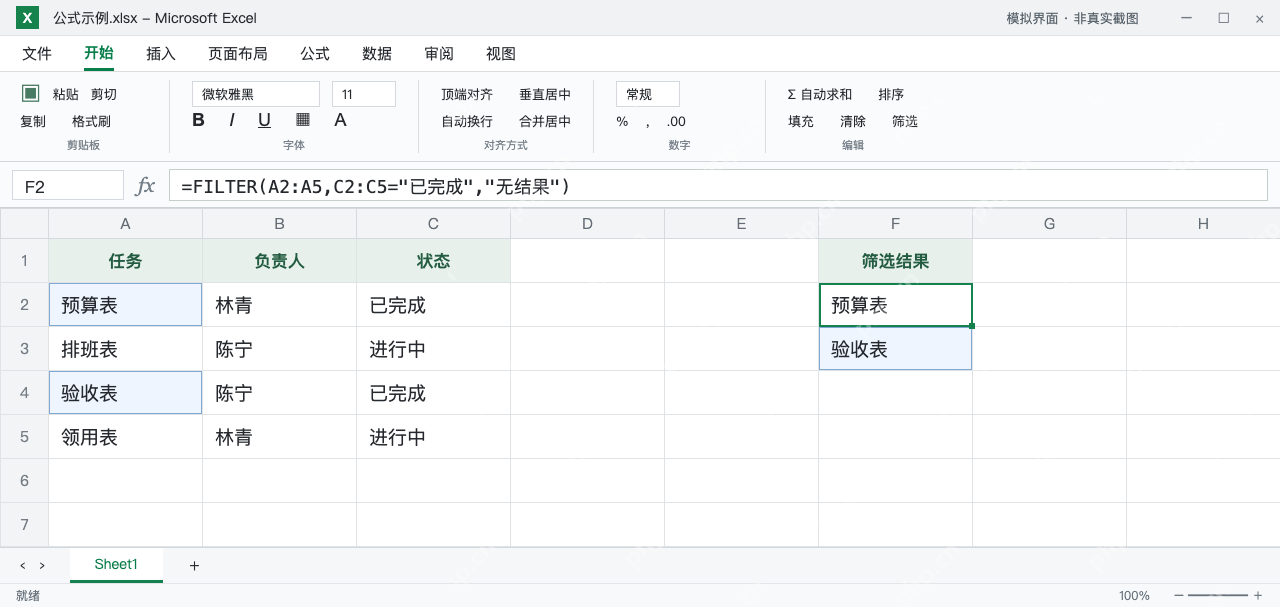Select the 任务 header cell
This screenshot has height=608, width=1280.
[125, 261]
